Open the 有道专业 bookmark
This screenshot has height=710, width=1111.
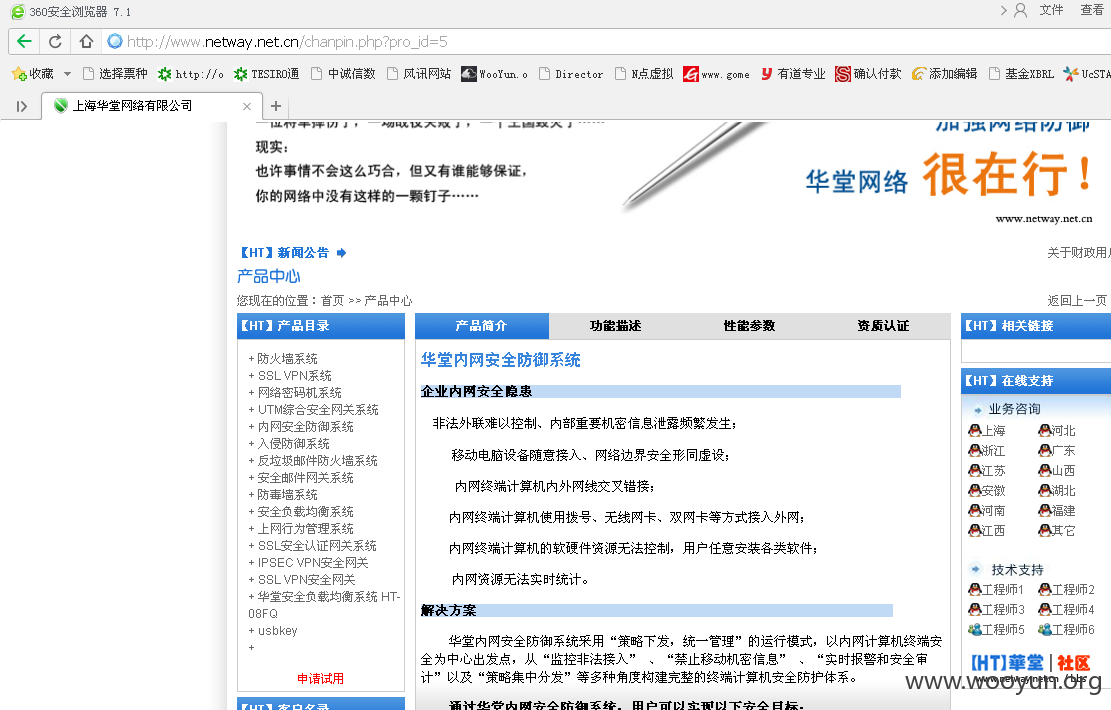point(793,74)
